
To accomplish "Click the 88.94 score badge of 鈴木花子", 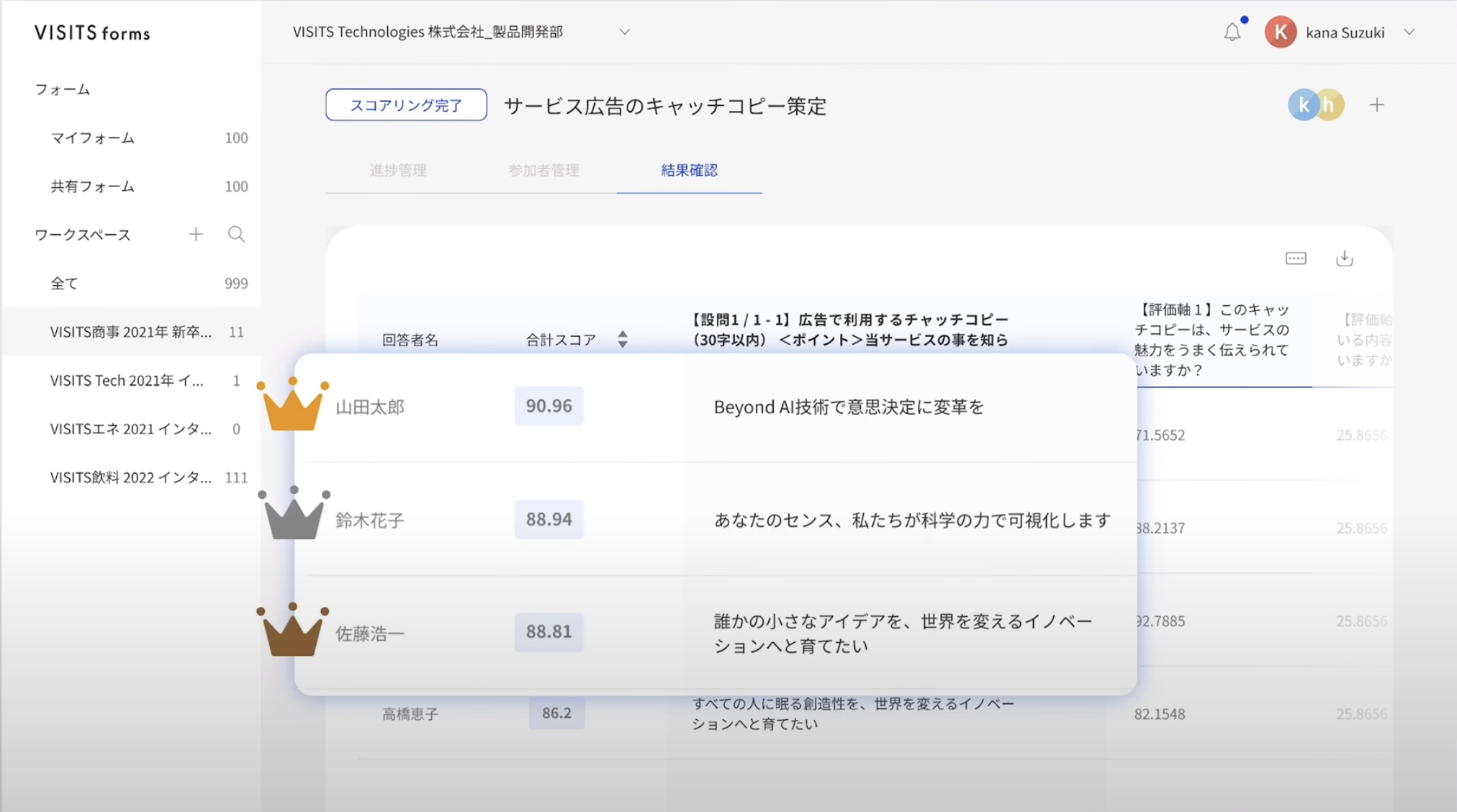I will click(x=549, y=519).
